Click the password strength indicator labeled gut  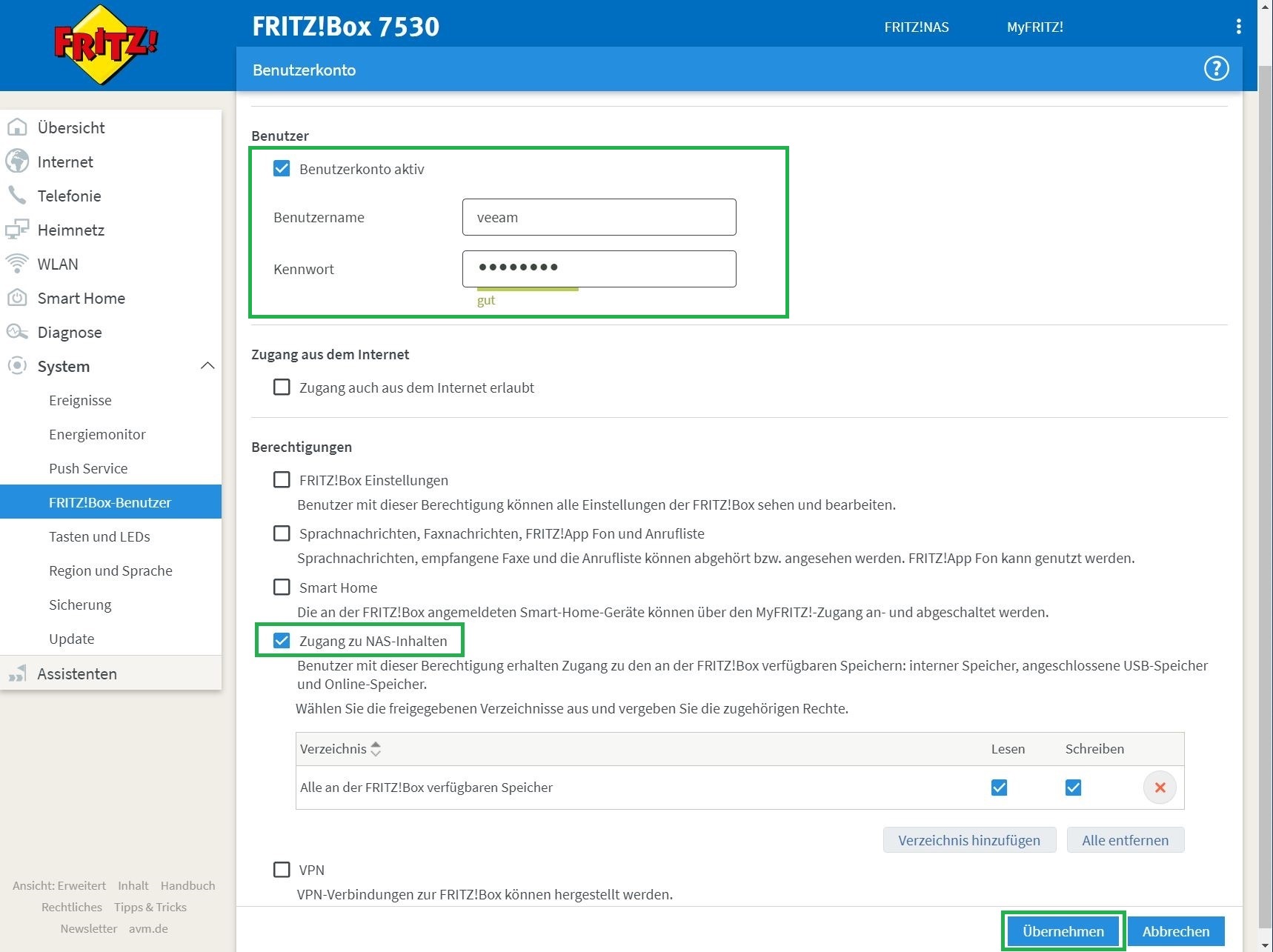coord(486,299)
